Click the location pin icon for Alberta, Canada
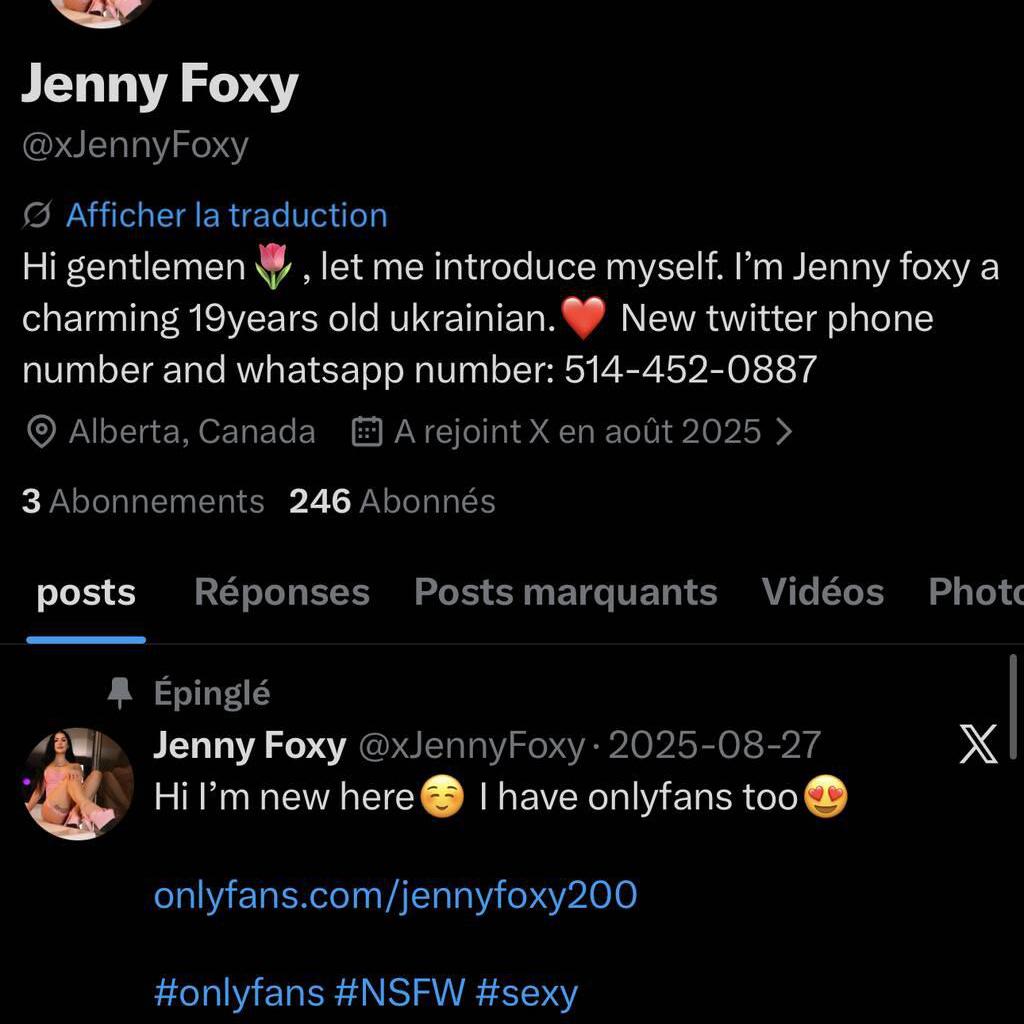Viewport: 1024px width, 1024px height. click(40, 431)
